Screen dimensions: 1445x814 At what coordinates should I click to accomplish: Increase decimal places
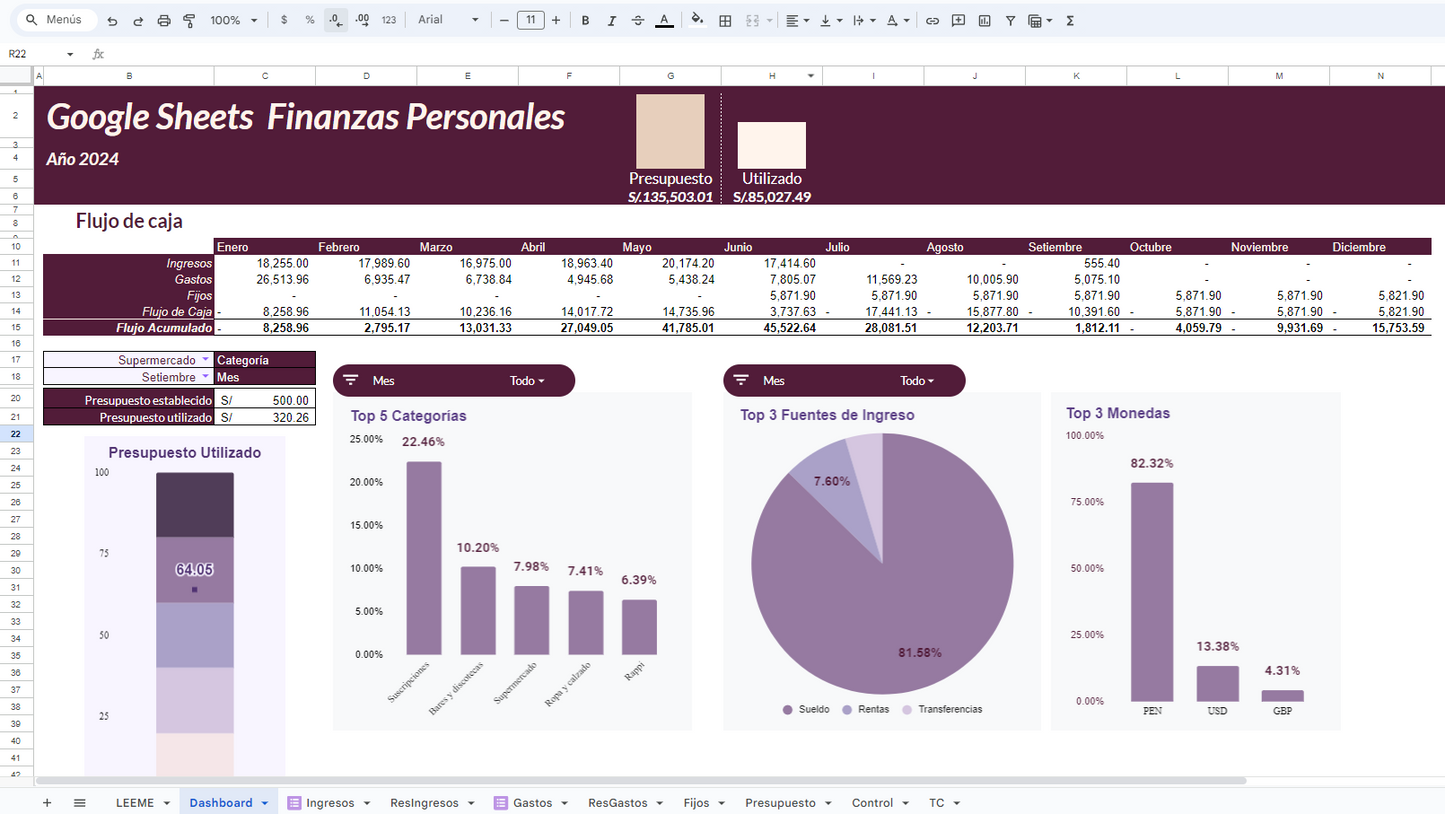(x=362, y=20)
